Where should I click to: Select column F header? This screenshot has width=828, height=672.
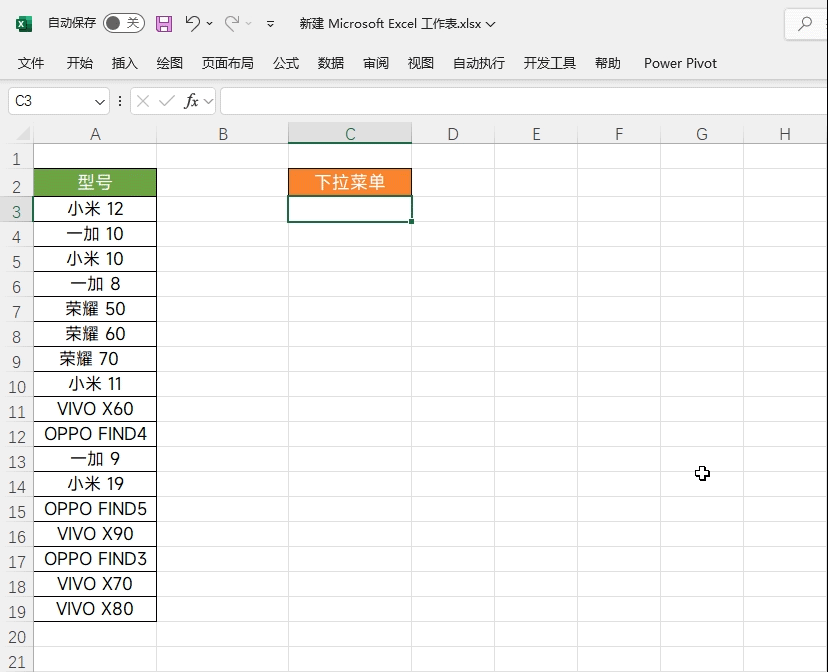pos(619,134)
